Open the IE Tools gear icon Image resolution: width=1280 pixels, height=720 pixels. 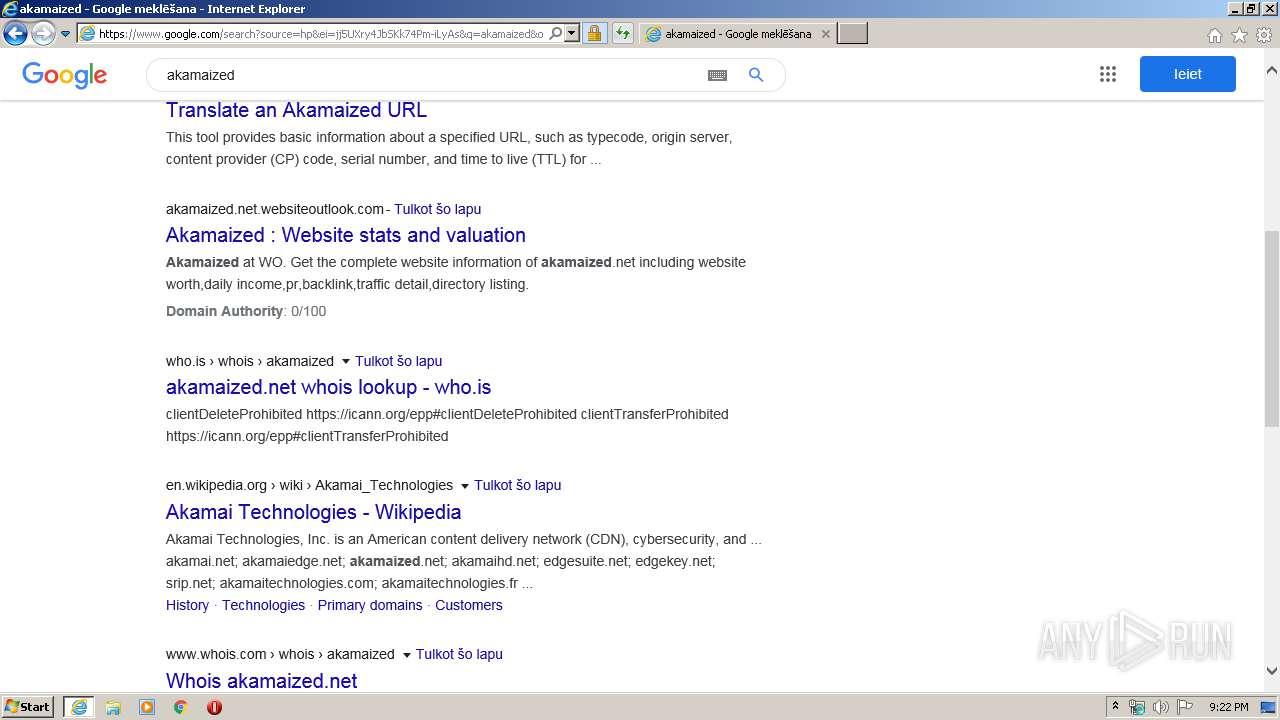tap(1264, 35)
